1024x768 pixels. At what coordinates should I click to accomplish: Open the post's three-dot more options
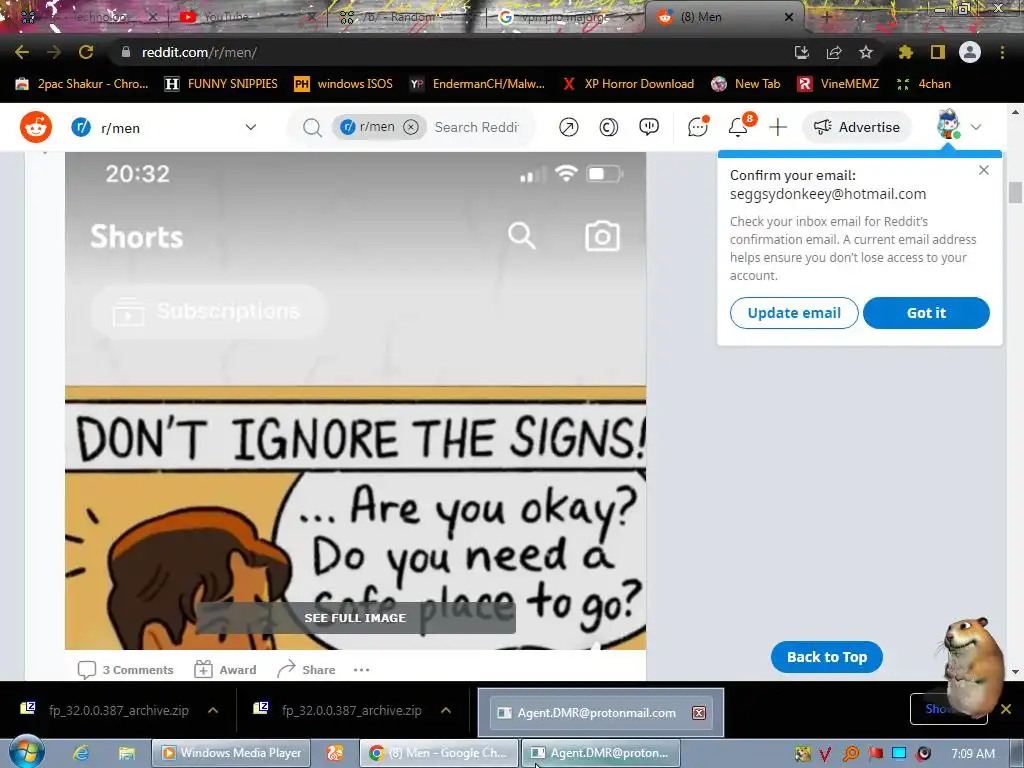(x=361, y=669)
